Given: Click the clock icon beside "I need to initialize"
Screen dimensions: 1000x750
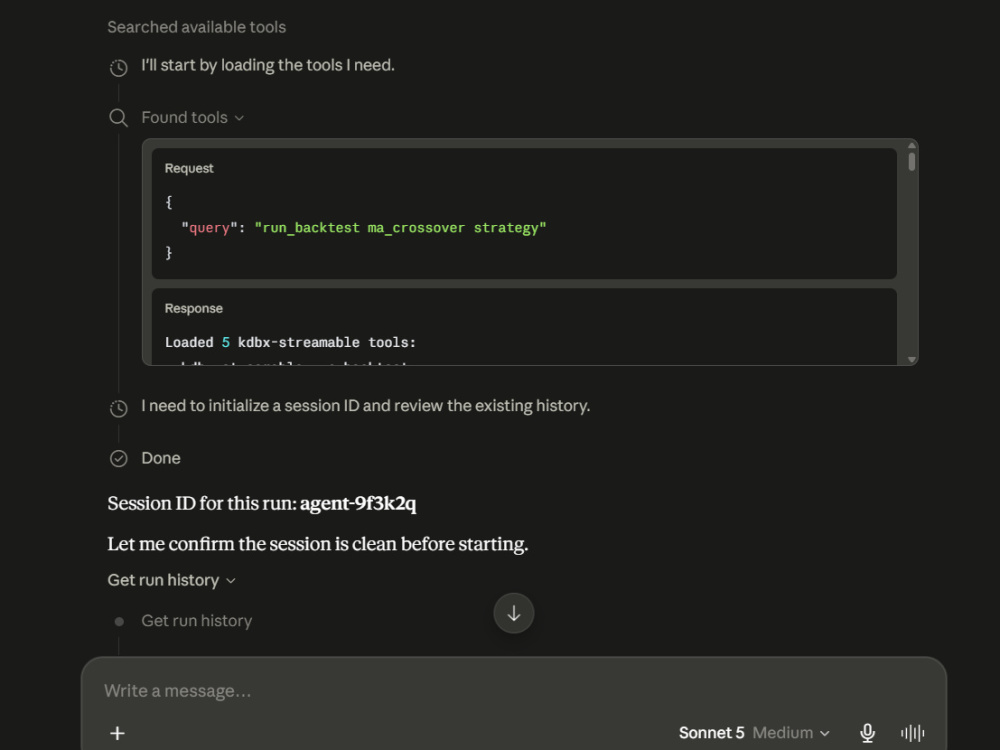Looking at the screenshot, I should click(119, 408).
